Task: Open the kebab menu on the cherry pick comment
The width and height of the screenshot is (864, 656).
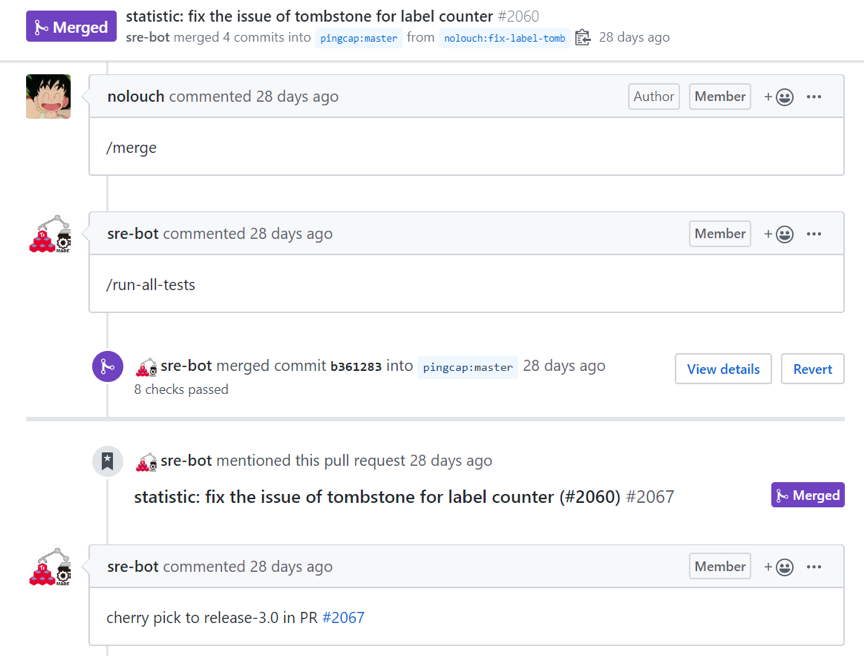Action: 814,566
